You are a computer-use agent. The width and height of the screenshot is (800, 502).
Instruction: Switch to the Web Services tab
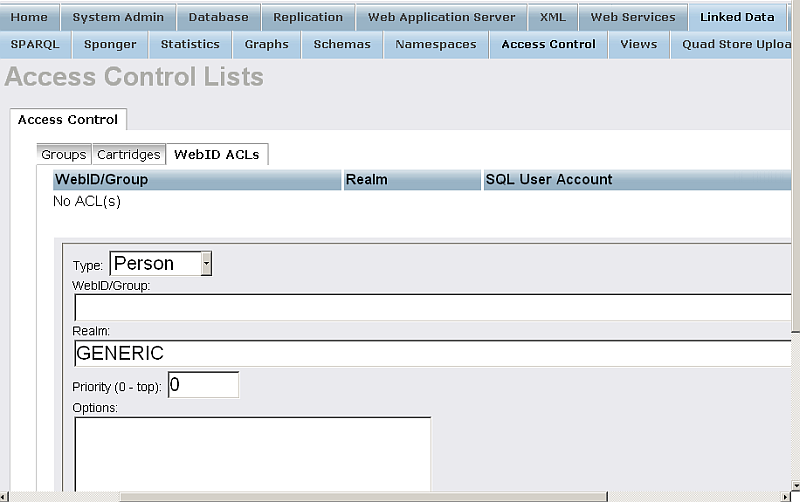point(632,17)
